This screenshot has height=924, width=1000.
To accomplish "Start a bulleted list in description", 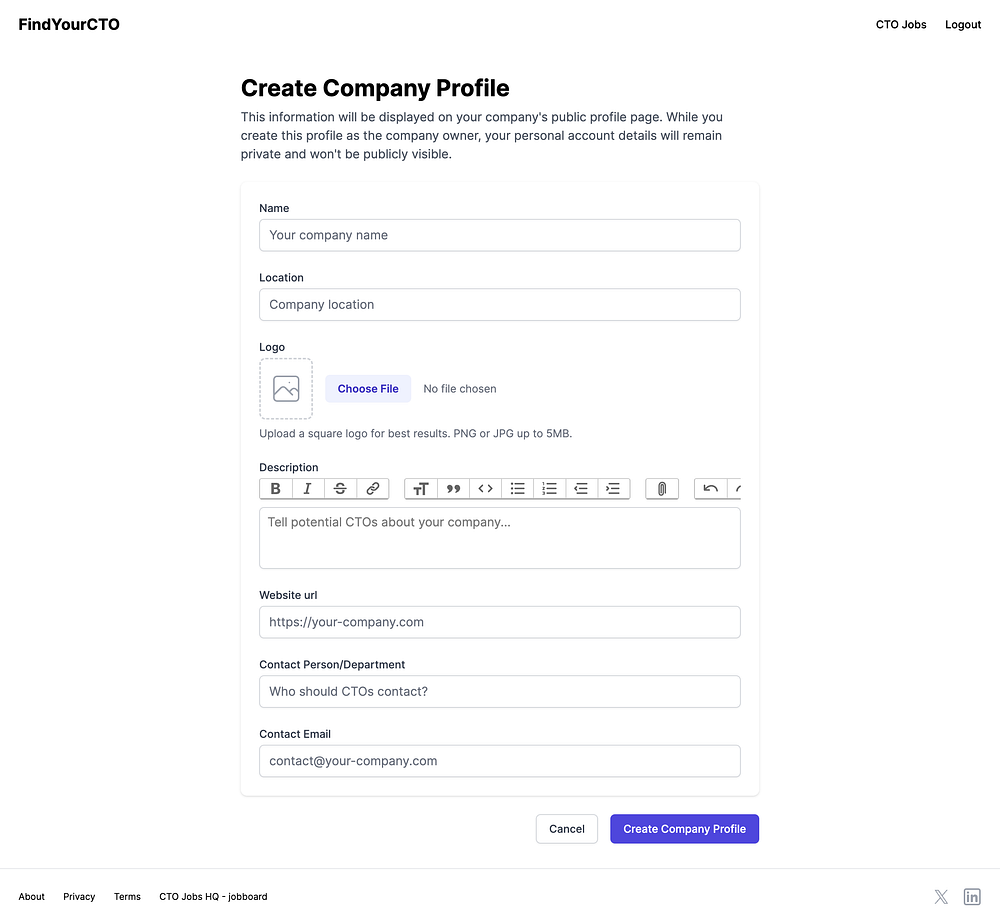I will click(517, 489).
